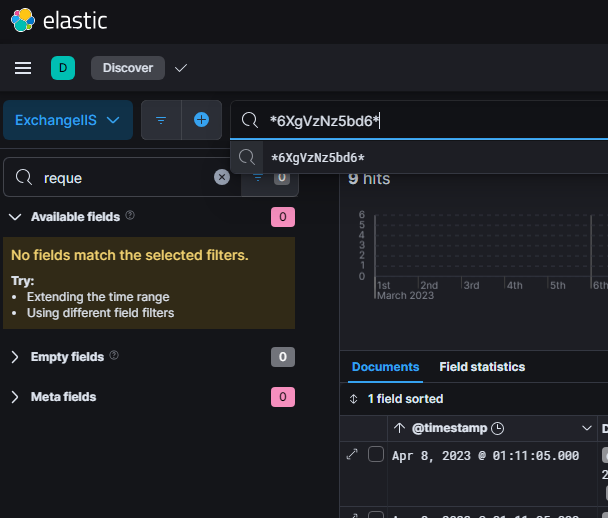Choose the *6XgVzNz5bd6* query suggestion
608x518 pixels.
(x=318, y=157)
